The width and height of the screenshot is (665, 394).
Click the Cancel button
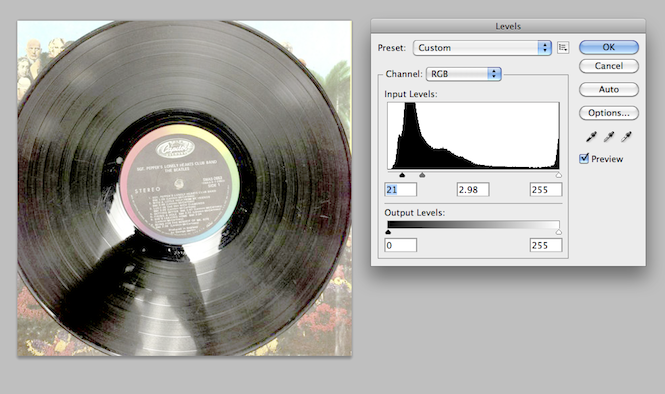pyautogui.click(x=609, y=66)
